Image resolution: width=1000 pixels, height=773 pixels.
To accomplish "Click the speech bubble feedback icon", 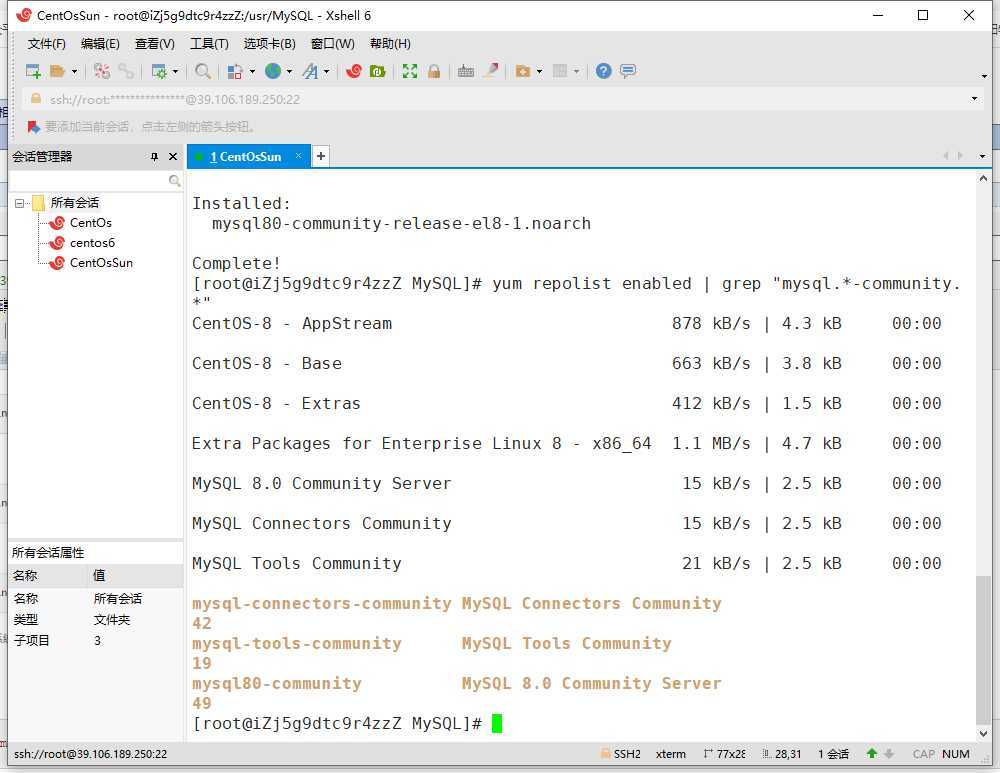I will [628, 71].
